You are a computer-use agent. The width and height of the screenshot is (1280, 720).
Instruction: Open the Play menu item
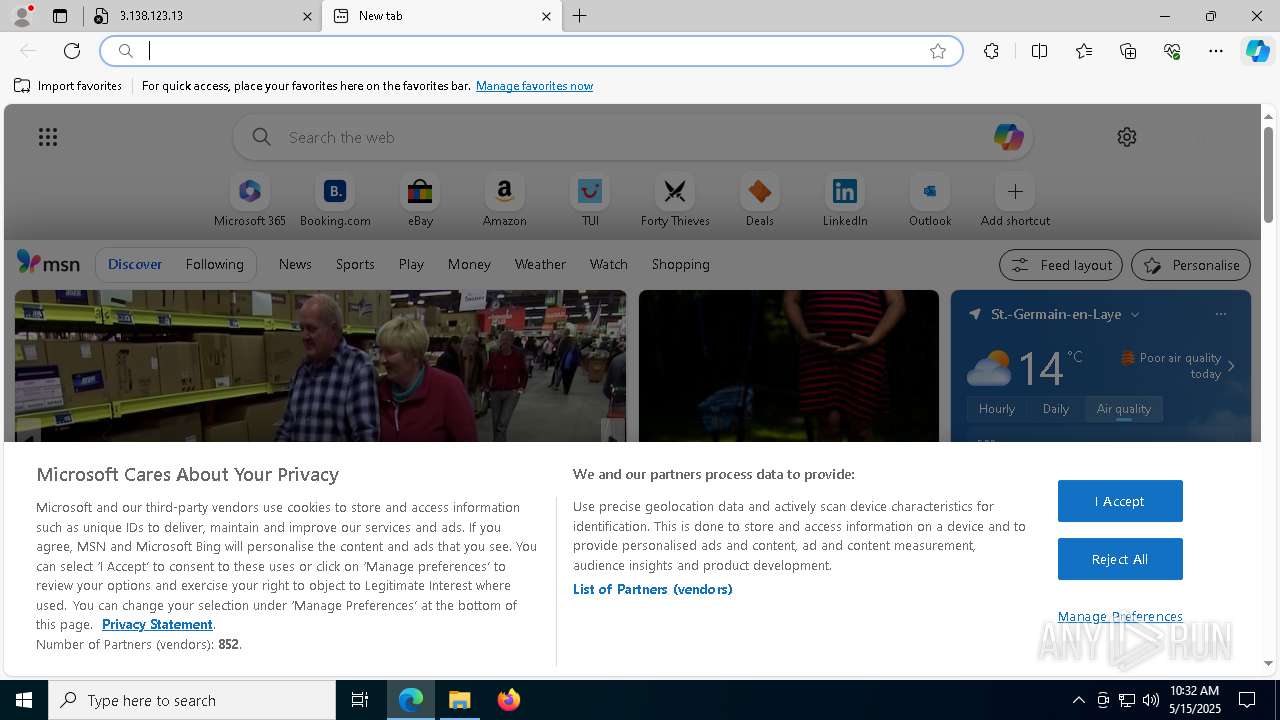pyautogui.click(x=411, y=264)
